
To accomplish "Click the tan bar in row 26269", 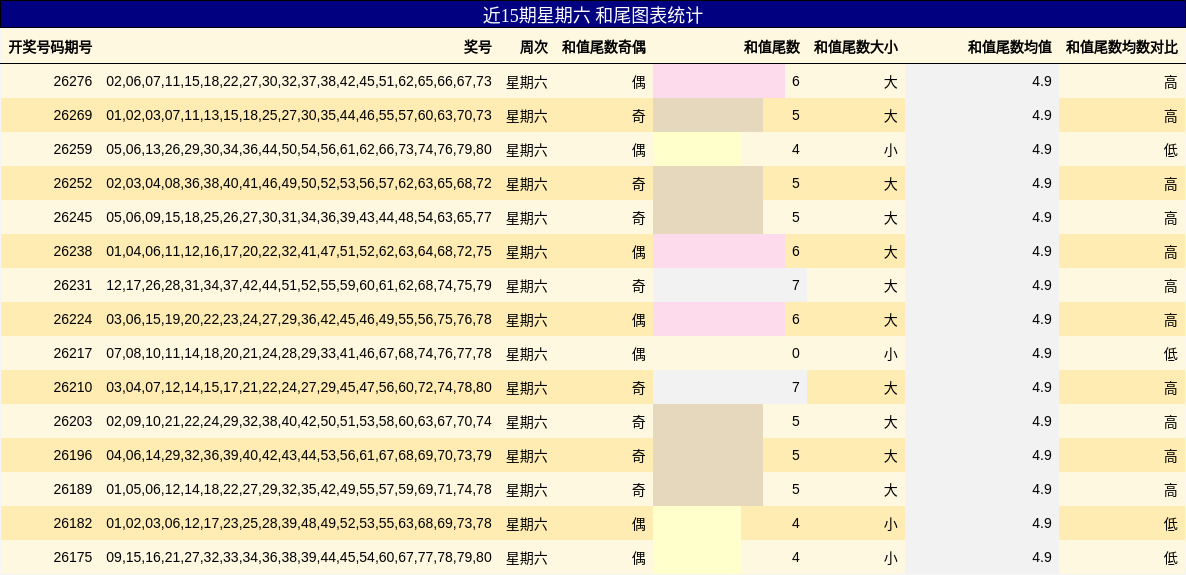I will pos(708,115).
